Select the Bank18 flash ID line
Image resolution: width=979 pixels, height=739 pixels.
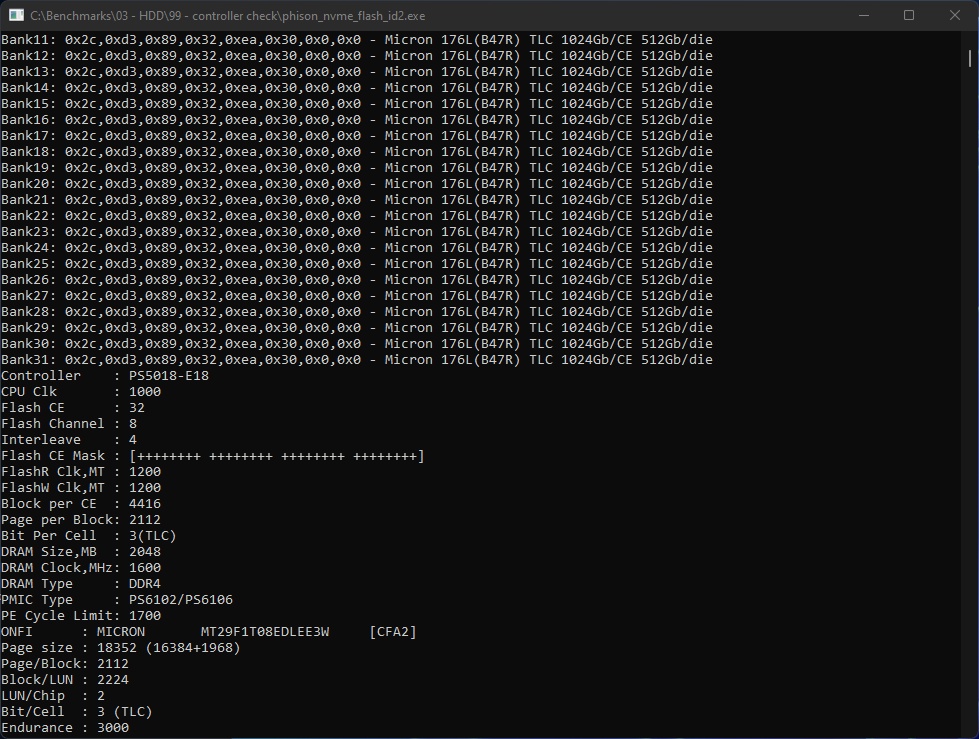point(357,152)
